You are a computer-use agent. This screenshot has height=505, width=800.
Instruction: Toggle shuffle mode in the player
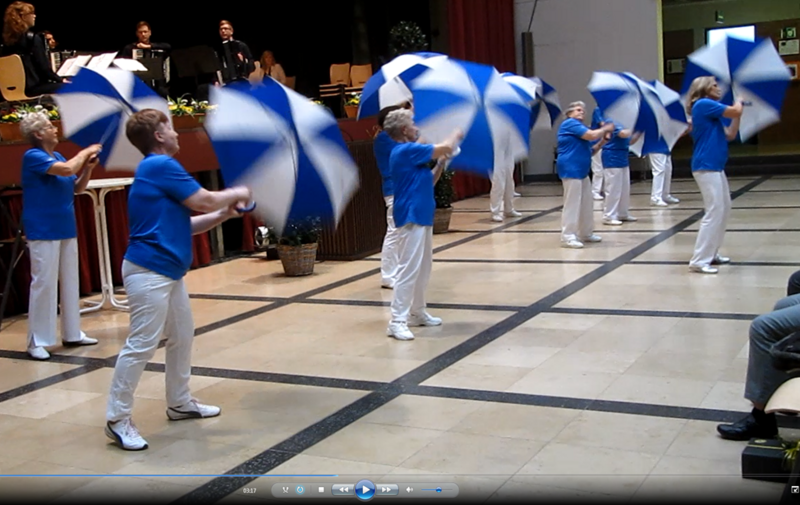click(x=286, y=490)
